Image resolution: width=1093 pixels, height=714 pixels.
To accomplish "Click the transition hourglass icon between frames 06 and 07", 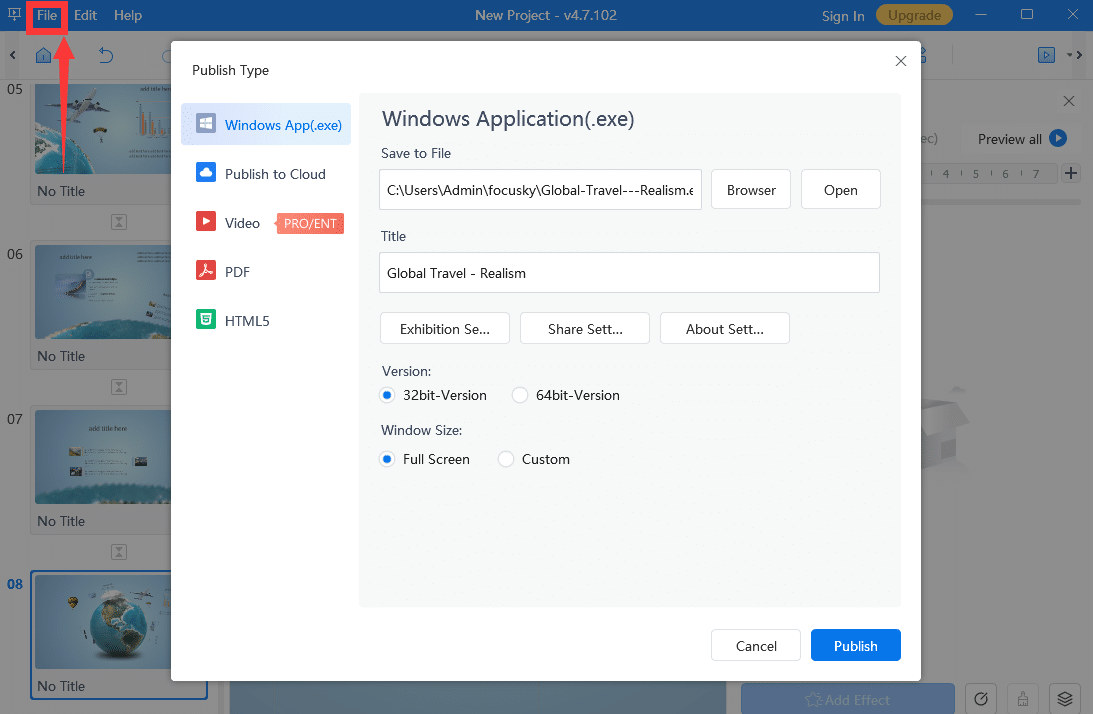I will (119, 386).
